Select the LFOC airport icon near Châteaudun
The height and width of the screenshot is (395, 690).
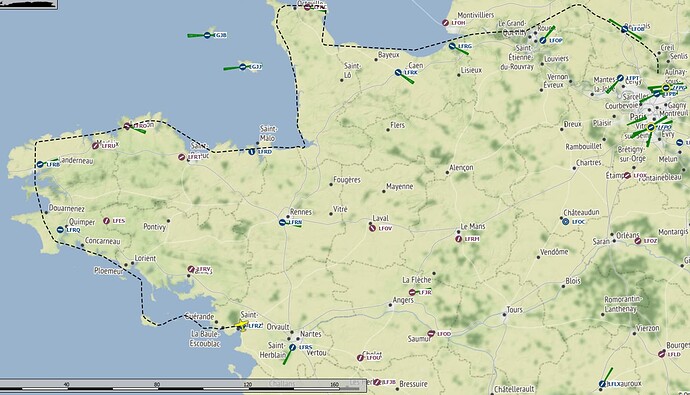[x=566, y=222]
